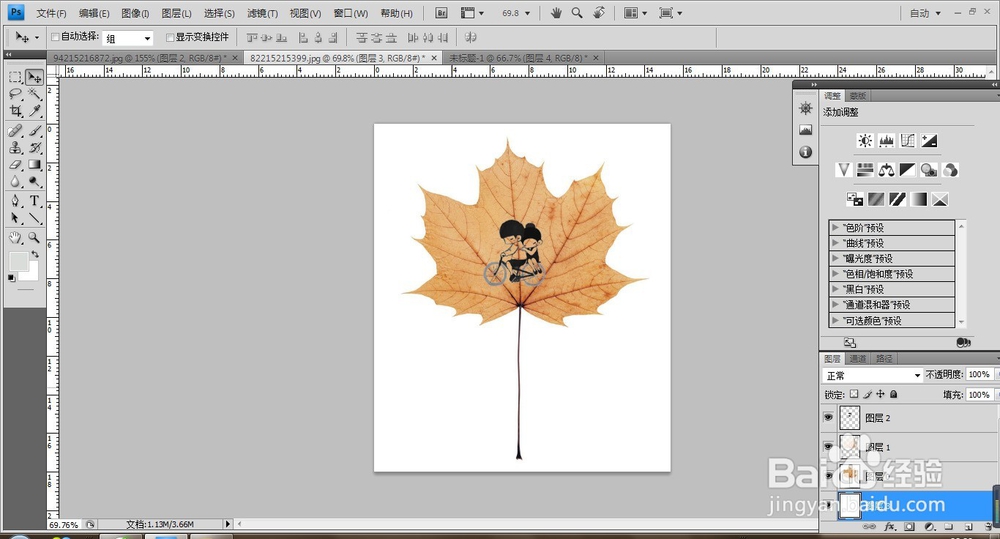
Task: Select the Clone Stamp tool
Action: click(x=15, y=148)
